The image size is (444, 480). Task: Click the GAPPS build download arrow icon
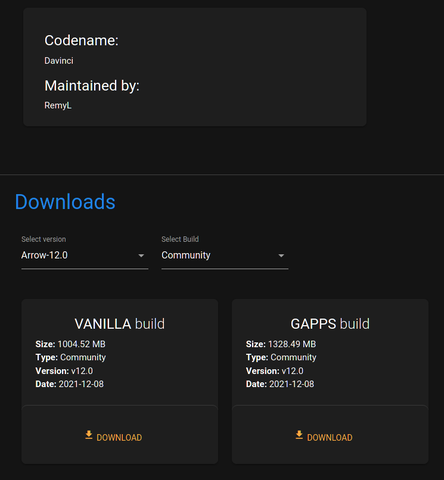tap(299, 435)
